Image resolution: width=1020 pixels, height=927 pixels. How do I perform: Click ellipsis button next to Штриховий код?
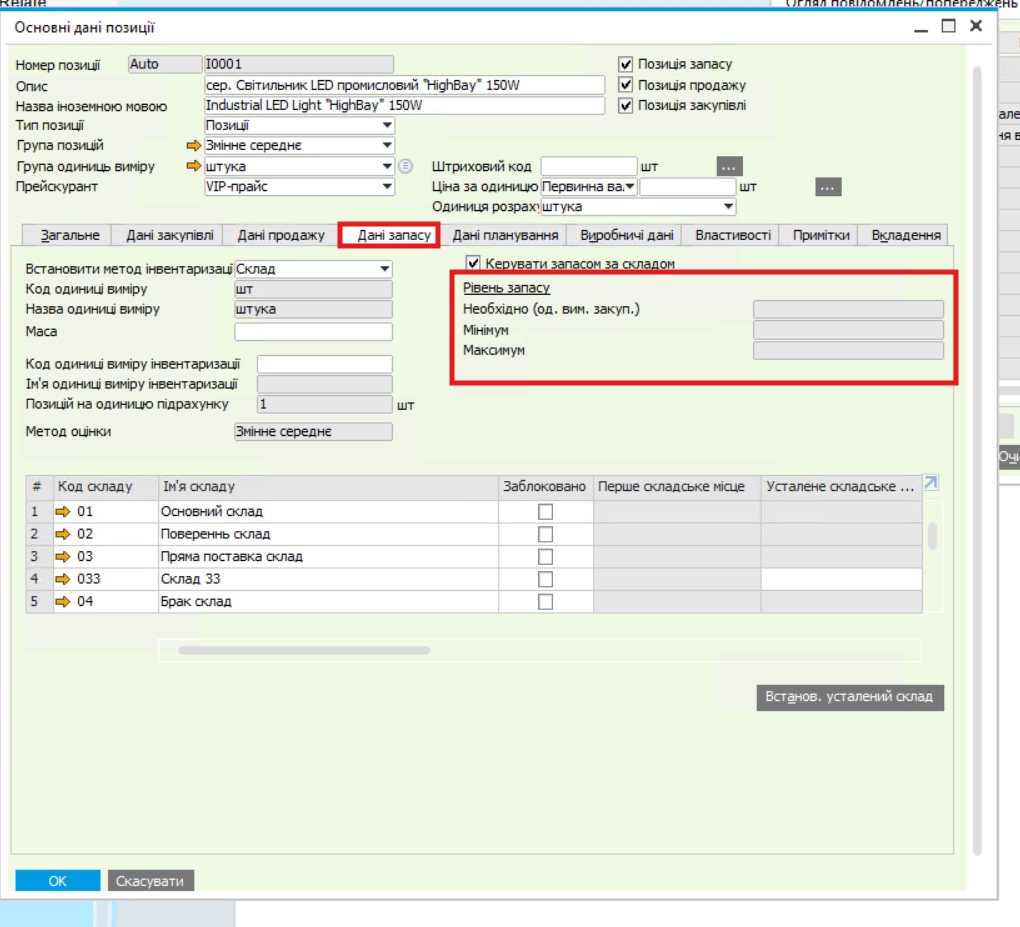(x=729, y=166)
